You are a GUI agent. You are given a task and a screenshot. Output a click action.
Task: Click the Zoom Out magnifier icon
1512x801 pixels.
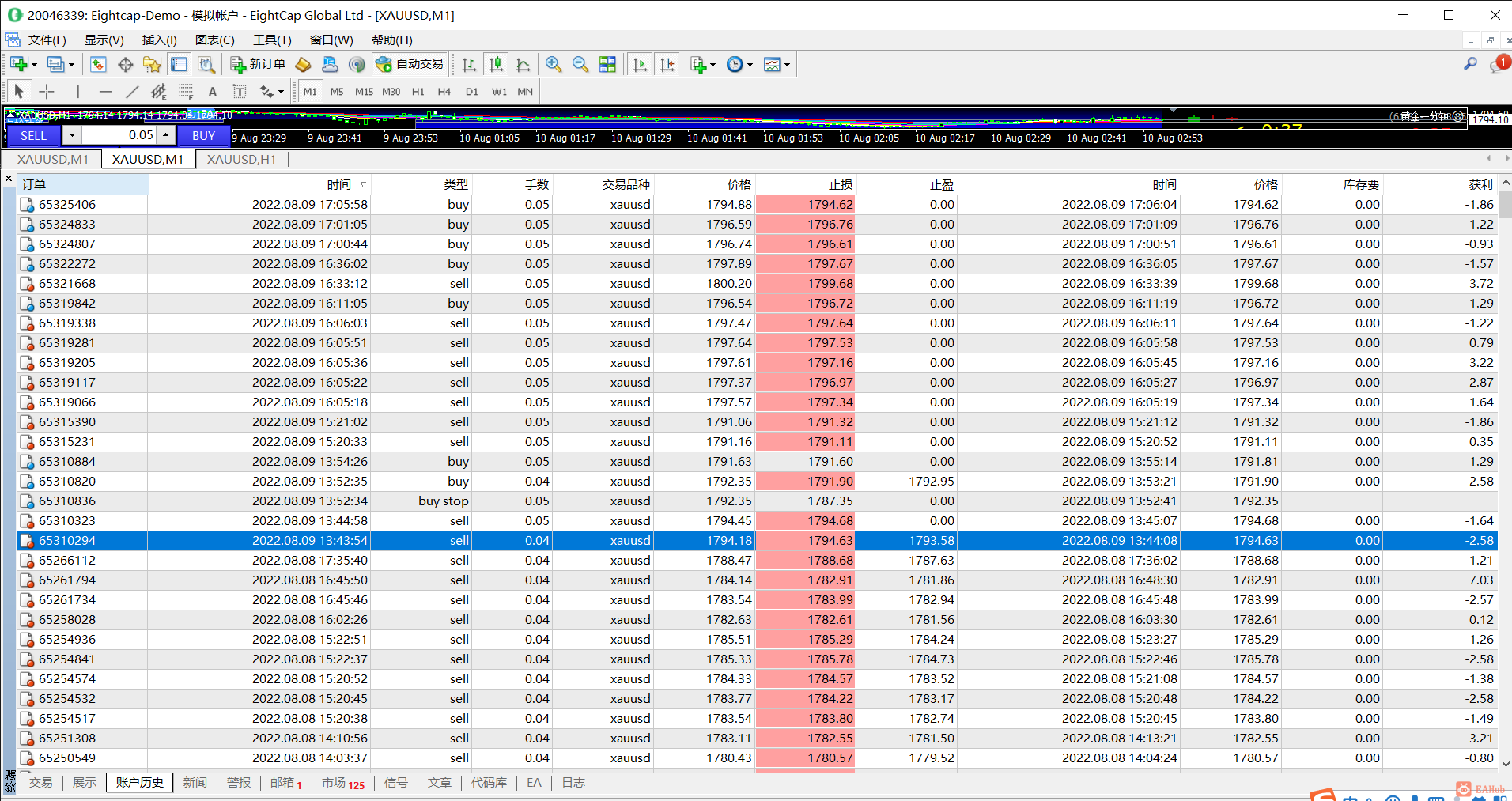point(580,64)
